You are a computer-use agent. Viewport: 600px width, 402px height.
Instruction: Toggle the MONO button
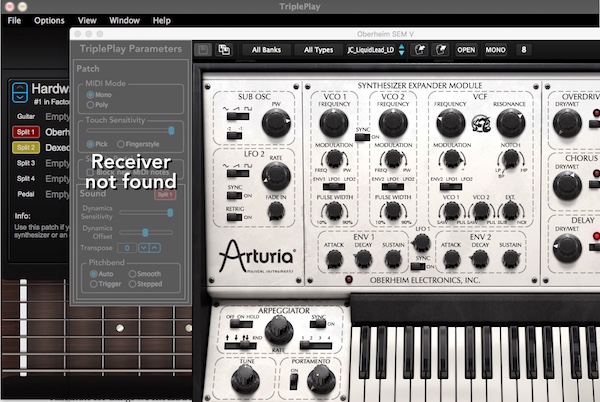point(496,50)
